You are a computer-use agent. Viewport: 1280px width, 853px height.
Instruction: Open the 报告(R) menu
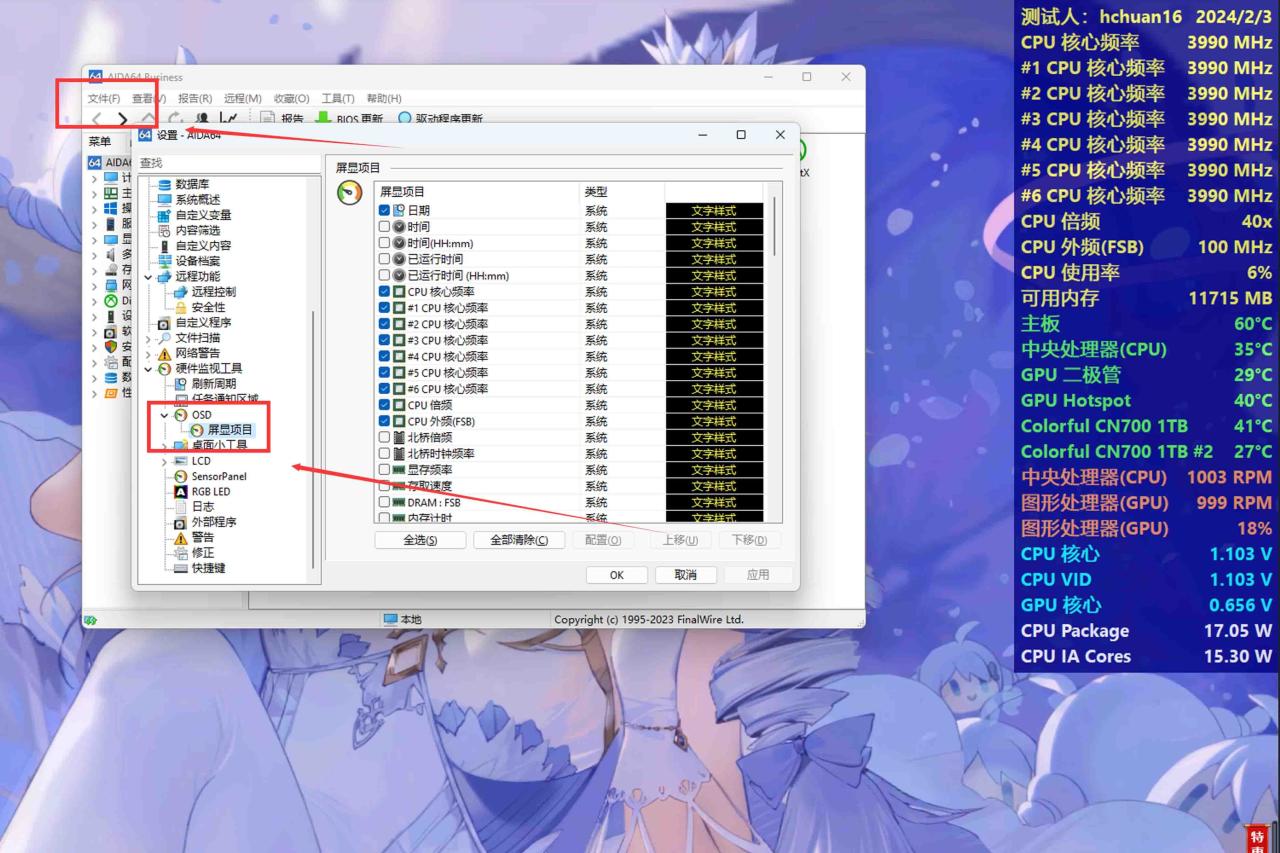click(x=195, y=99)
